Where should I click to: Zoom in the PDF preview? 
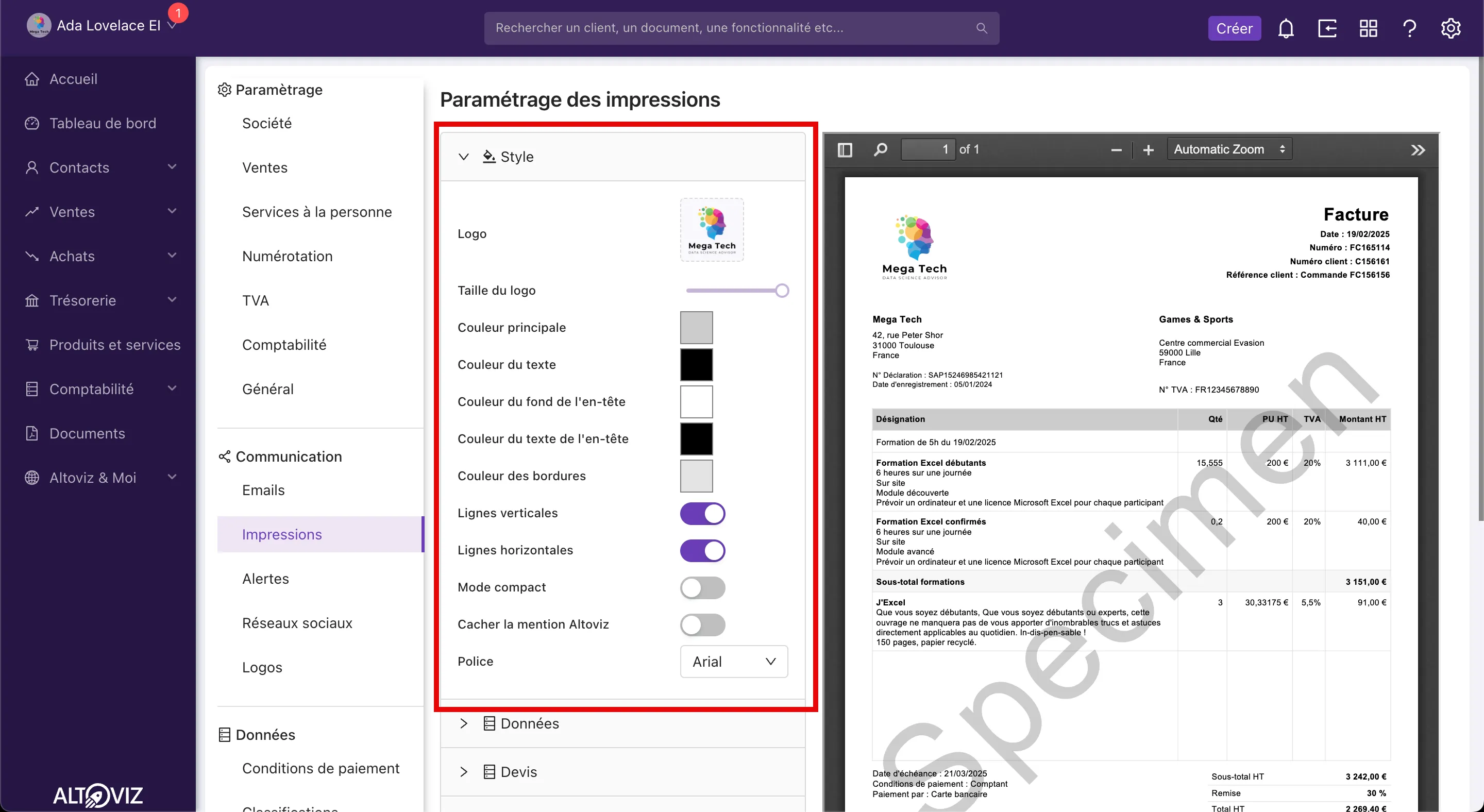point(1148,150)
